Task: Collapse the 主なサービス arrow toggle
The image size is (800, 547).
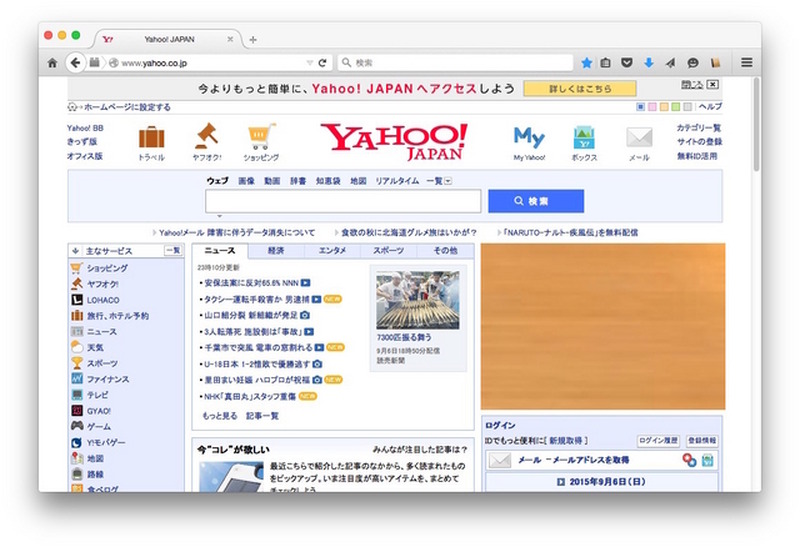Action: pyautogui.click(x=76, y=251)
